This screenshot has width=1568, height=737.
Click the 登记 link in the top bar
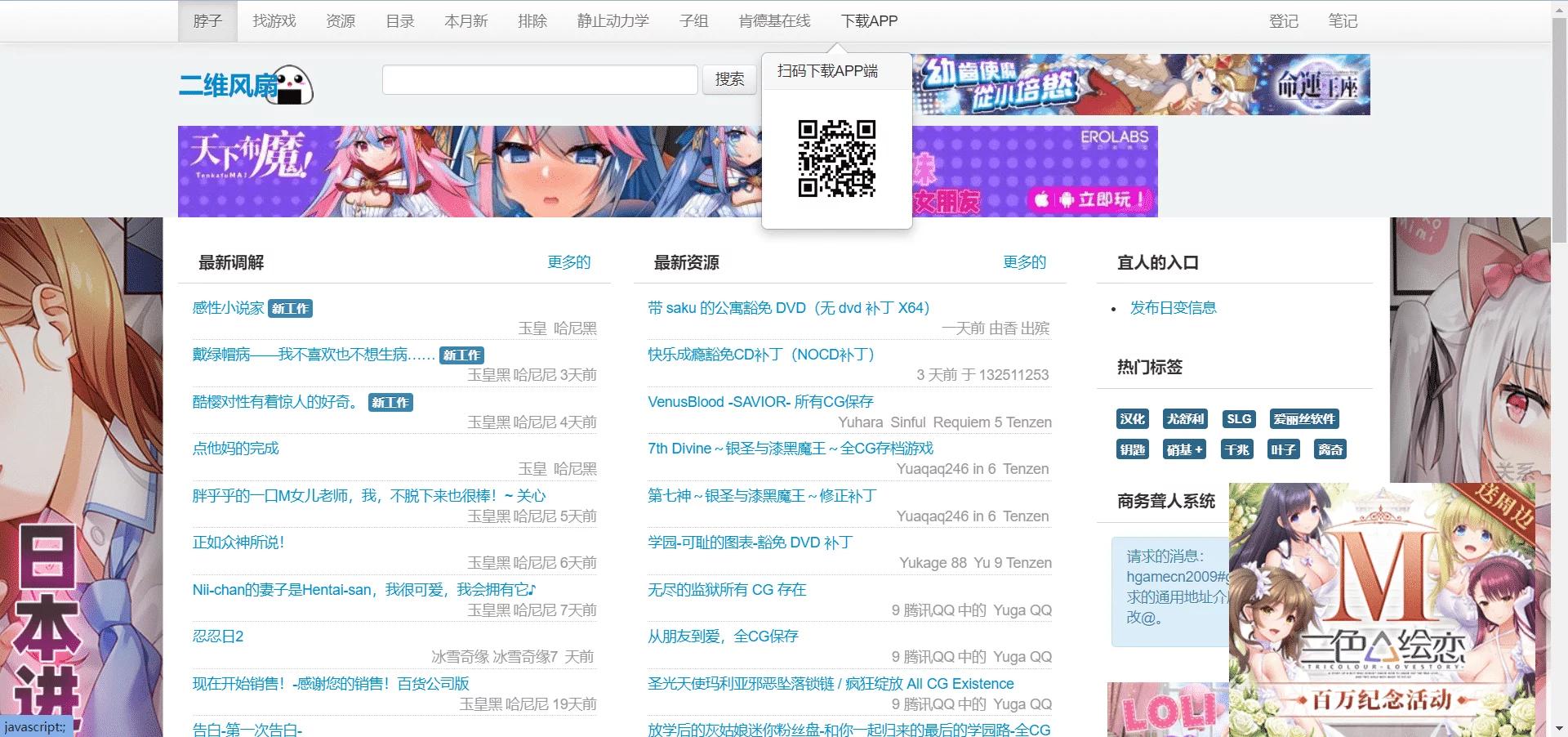coord(1284,21)
